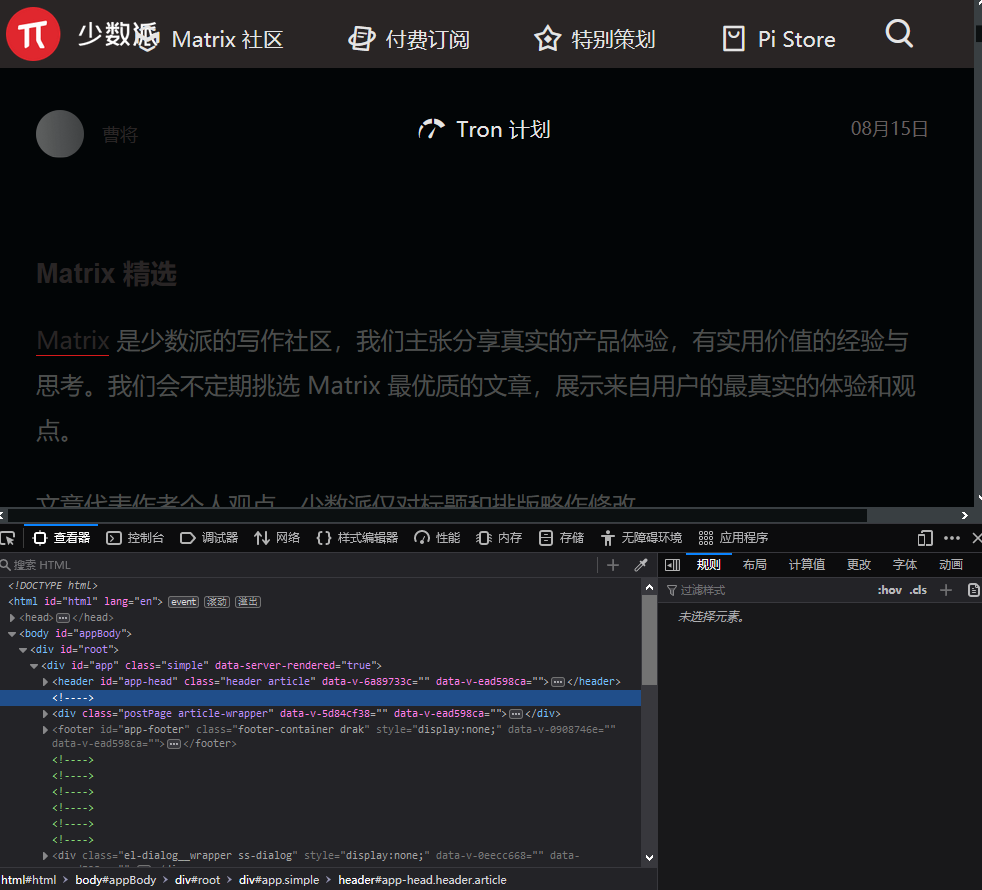982x890 pixels.
Task: Click the plus icon to create new node
Action: [613, 565]
